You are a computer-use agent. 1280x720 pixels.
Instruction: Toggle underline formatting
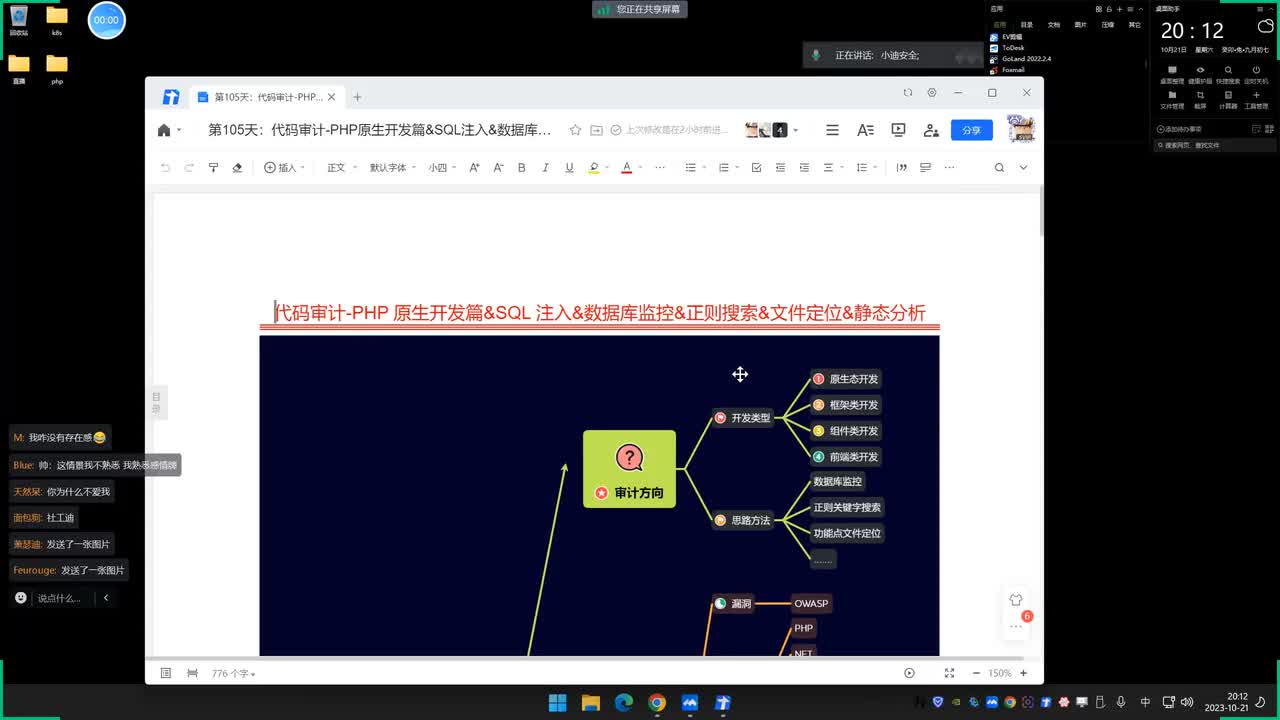pyautogui.click(x=569, y=168)
